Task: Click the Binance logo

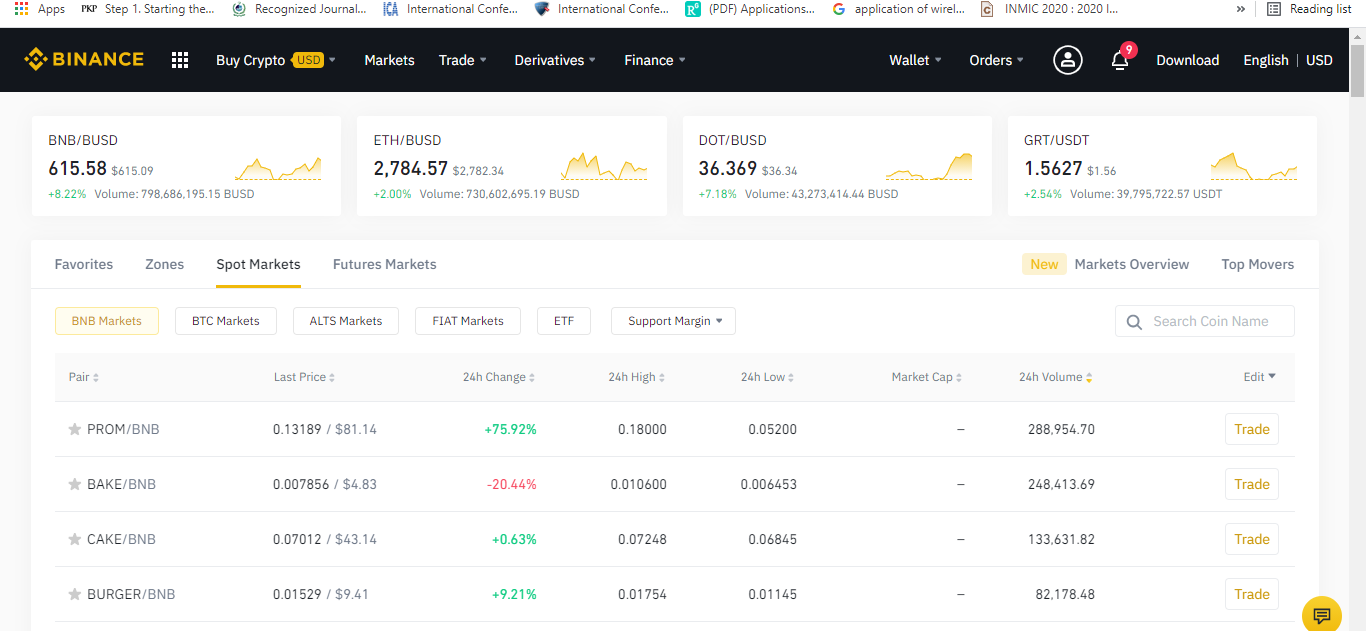Action: point(84,60)
